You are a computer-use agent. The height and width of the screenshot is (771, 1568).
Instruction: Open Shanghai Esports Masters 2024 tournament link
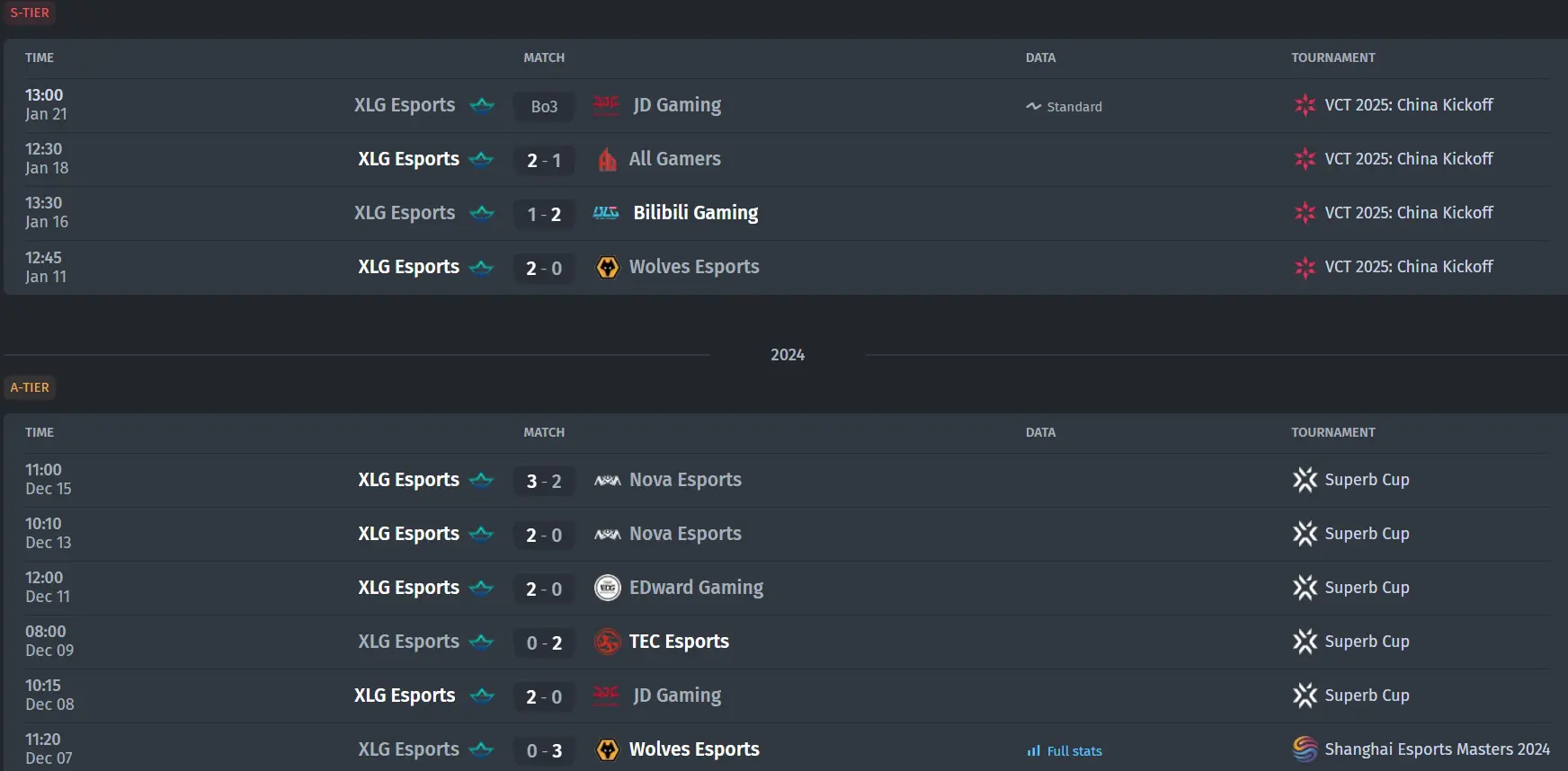1437,749
